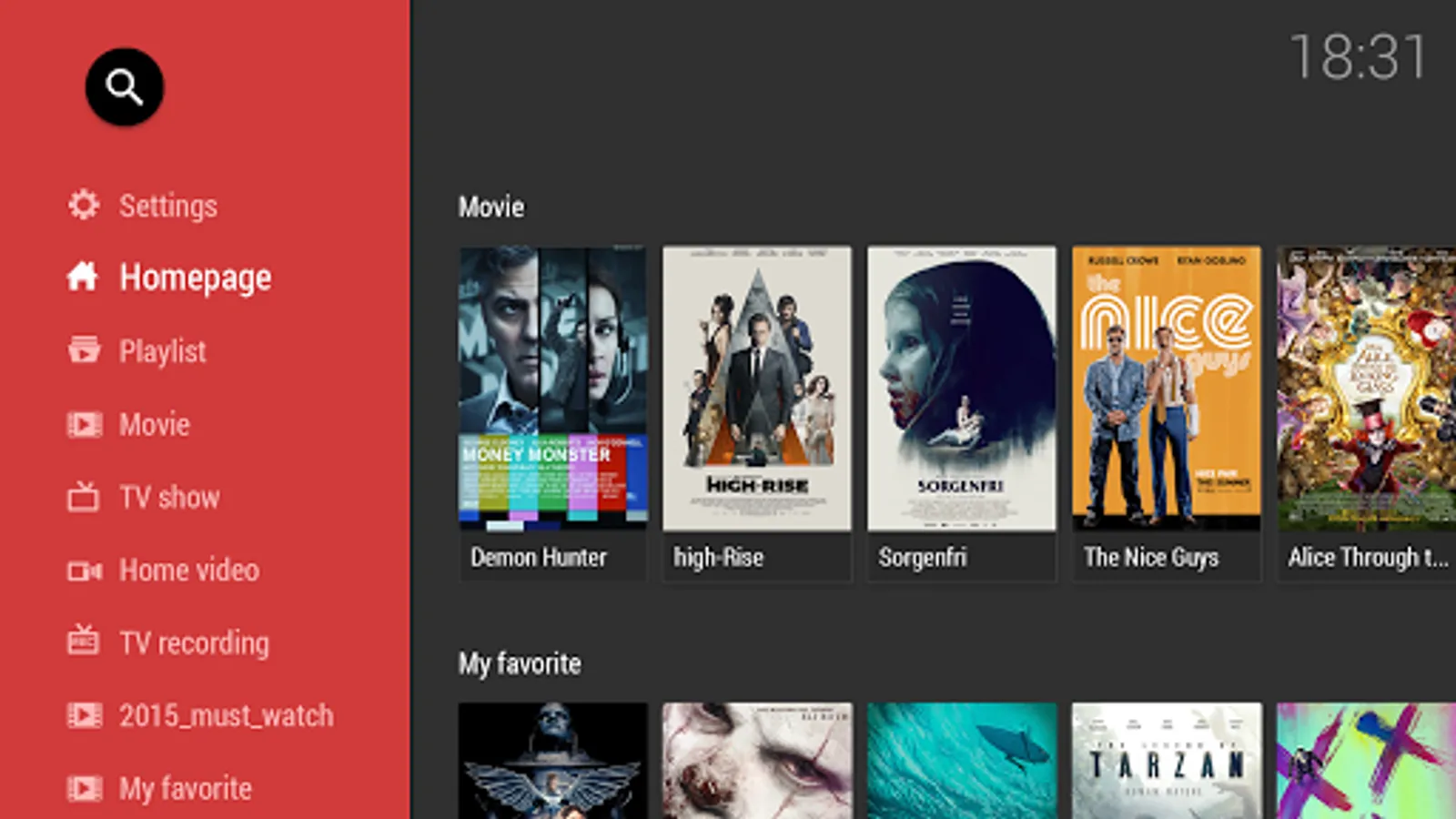The image size is (1456, 819).
Task: Open the Alice Through the Looking Glass poster
Action: click(x=1366, y=389)
